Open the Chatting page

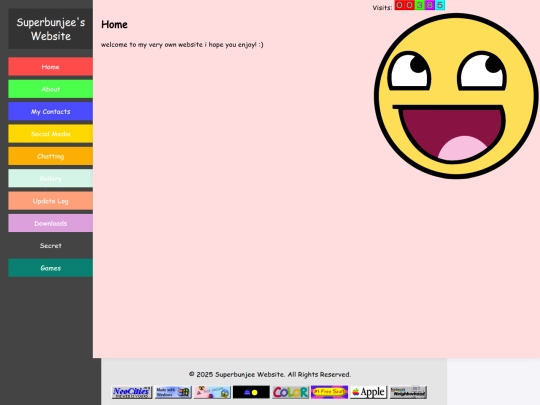click(x=50, y=156)
